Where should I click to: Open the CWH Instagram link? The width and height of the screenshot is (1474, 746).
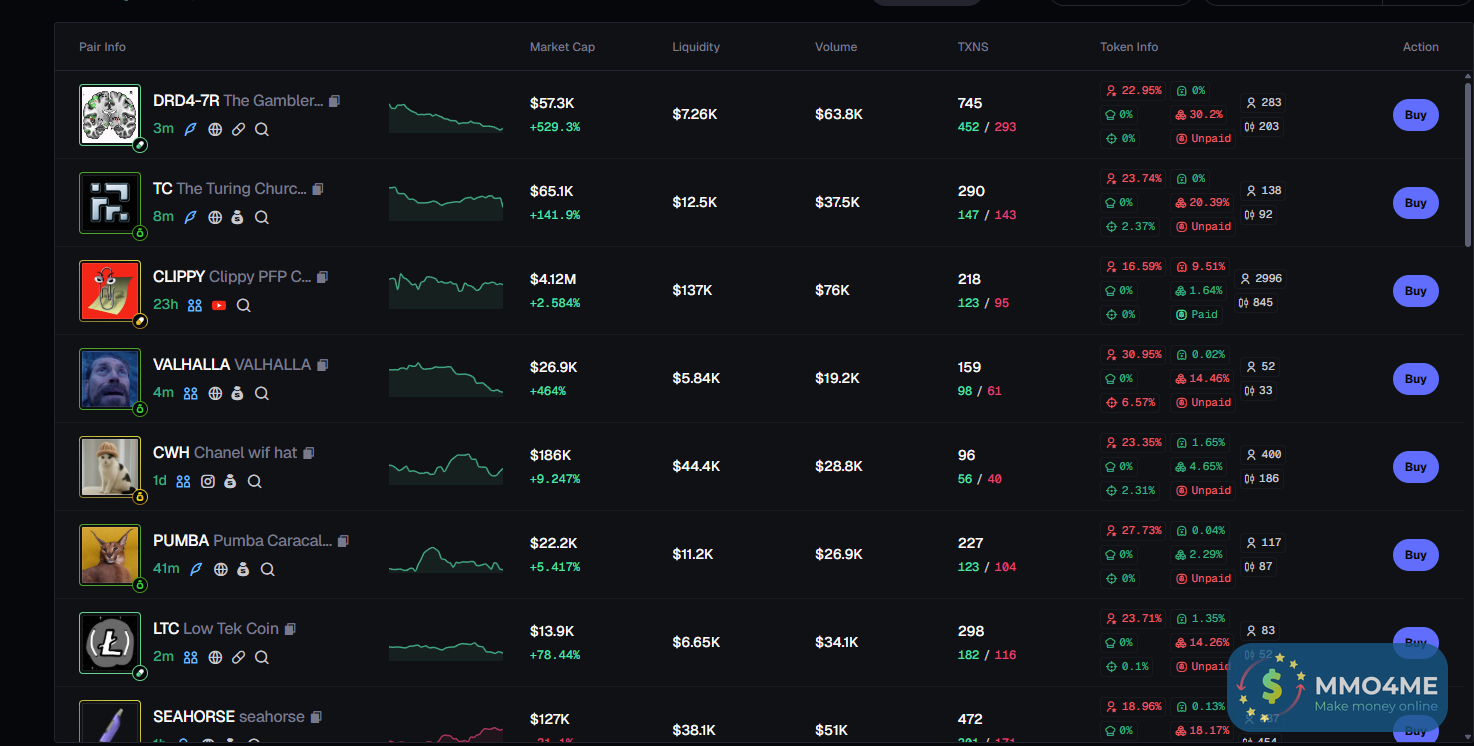pos(208,481)
